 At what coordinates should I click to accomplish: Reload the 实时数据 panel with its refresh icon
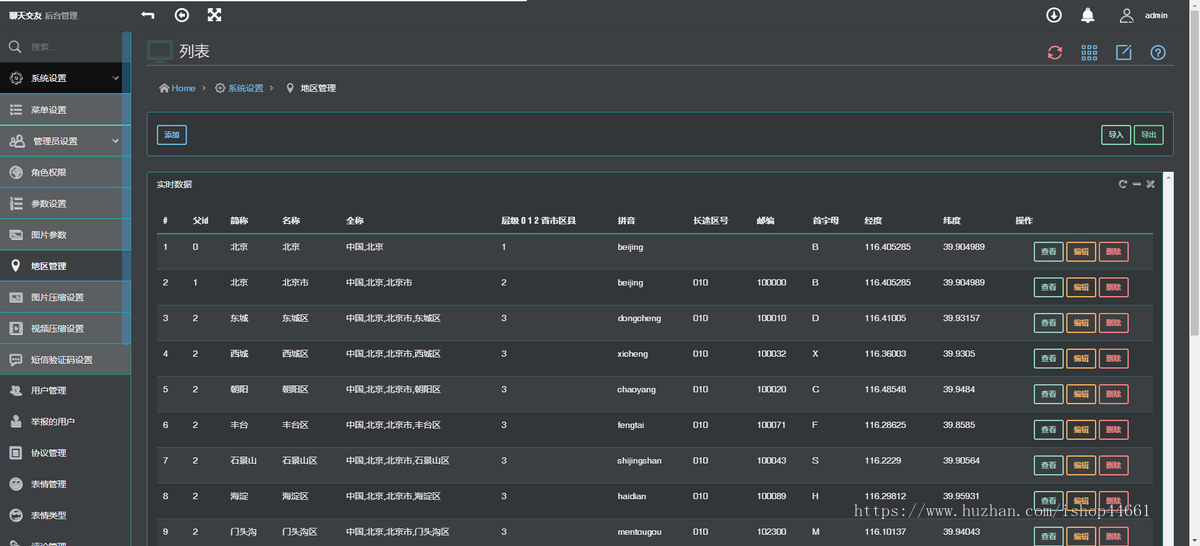(1123, 184)
